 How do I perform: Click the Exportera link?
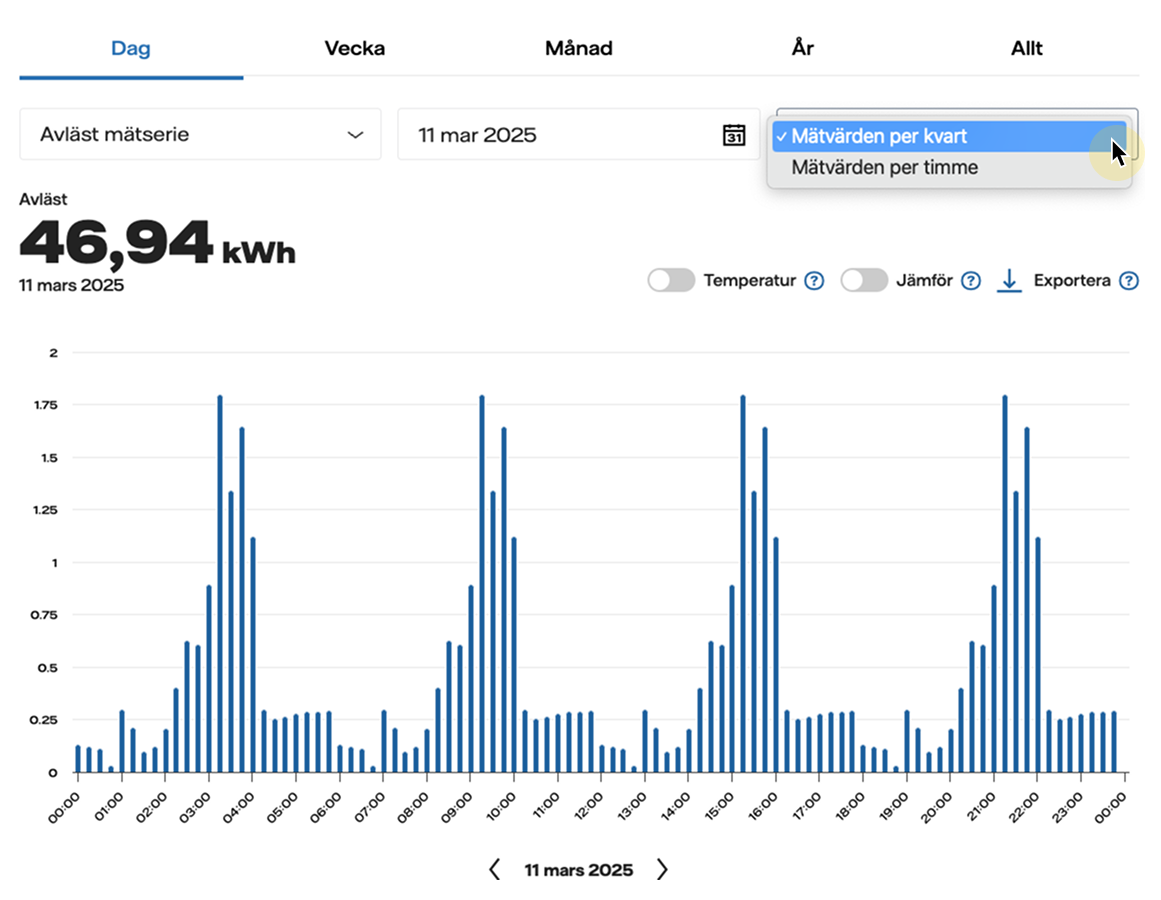[1072, 281]
